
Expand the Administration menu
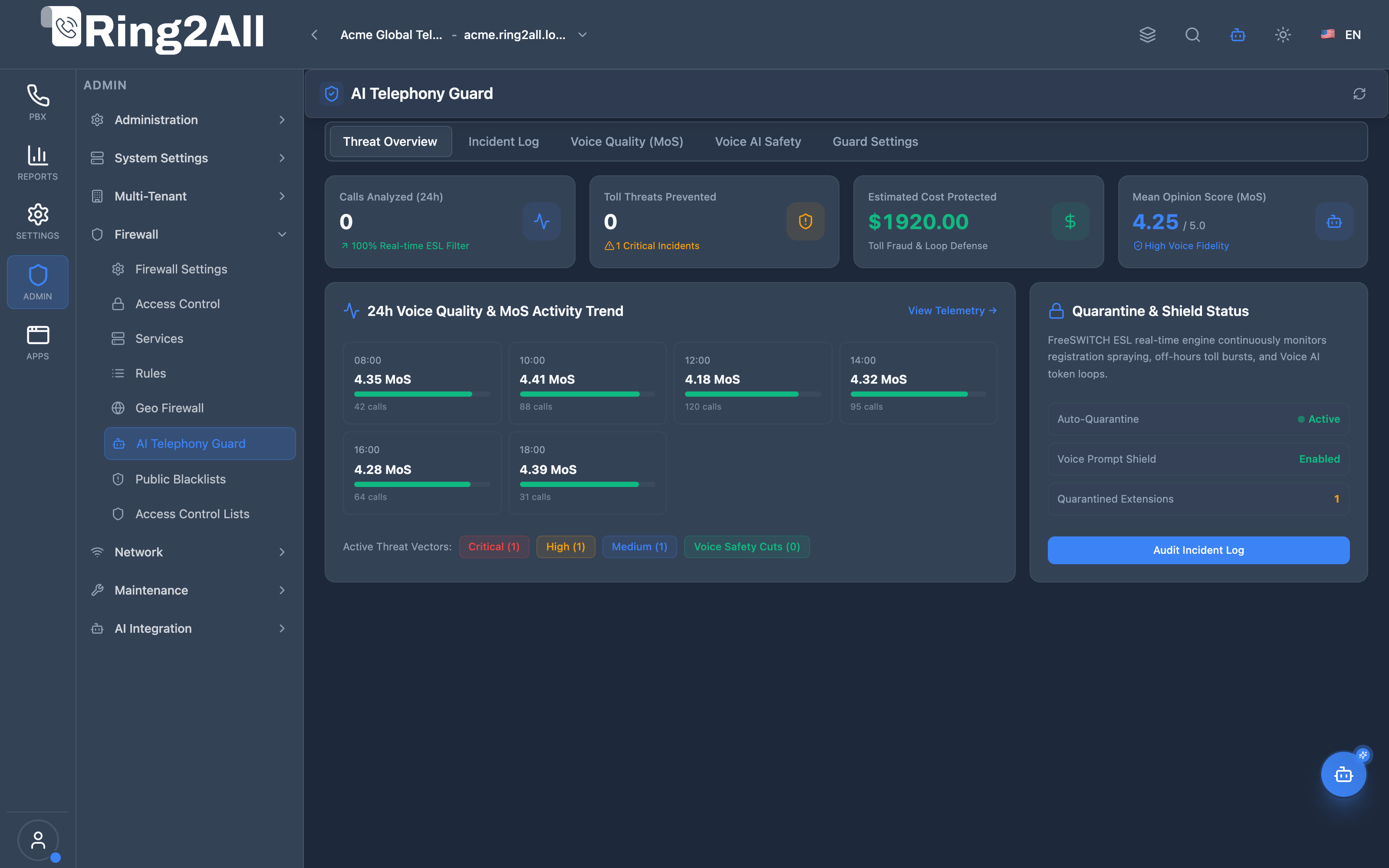[189, 120]
